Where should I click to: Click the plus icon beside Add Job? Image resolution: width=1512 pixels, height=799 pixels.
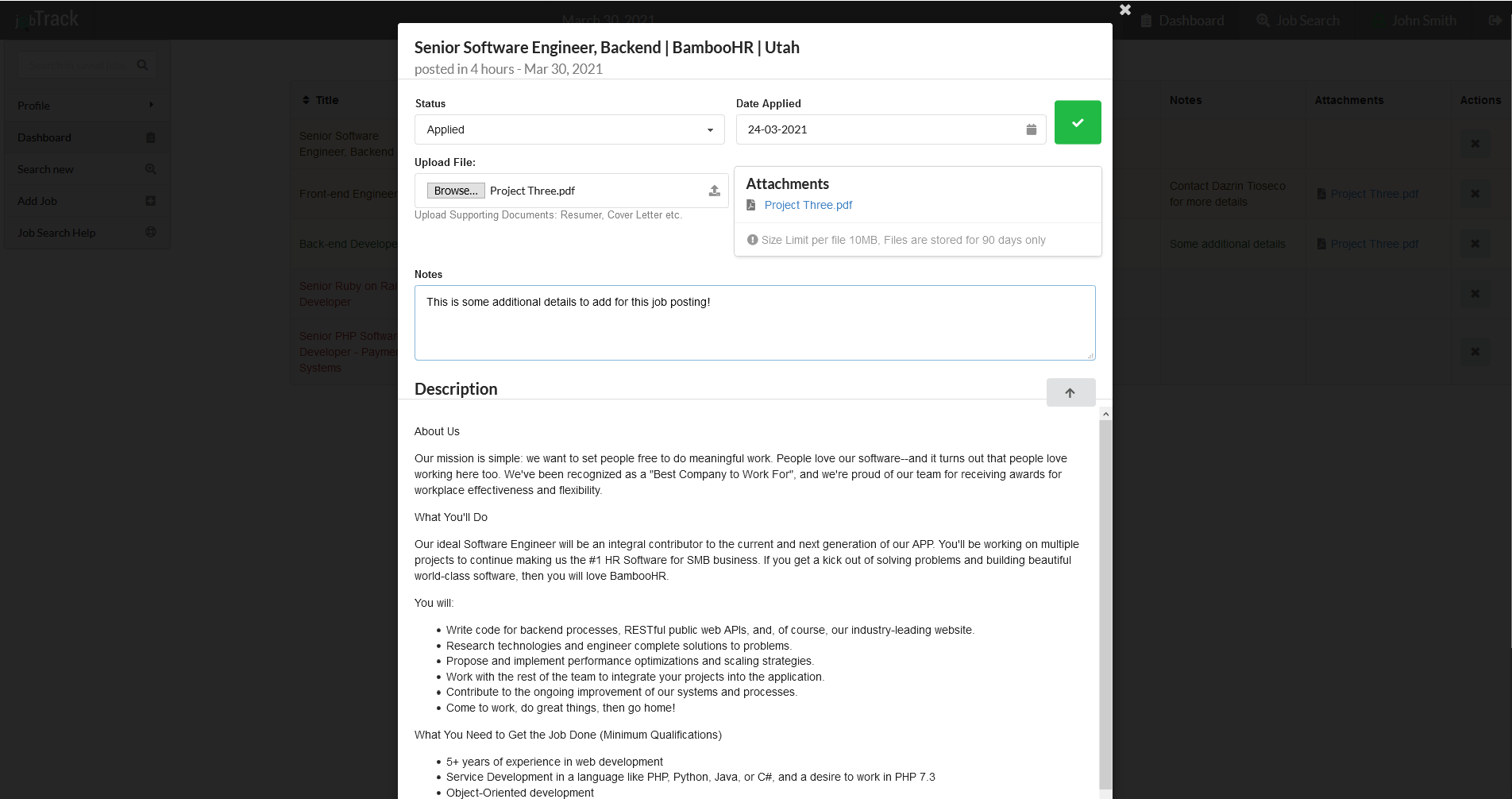(151, 201)
